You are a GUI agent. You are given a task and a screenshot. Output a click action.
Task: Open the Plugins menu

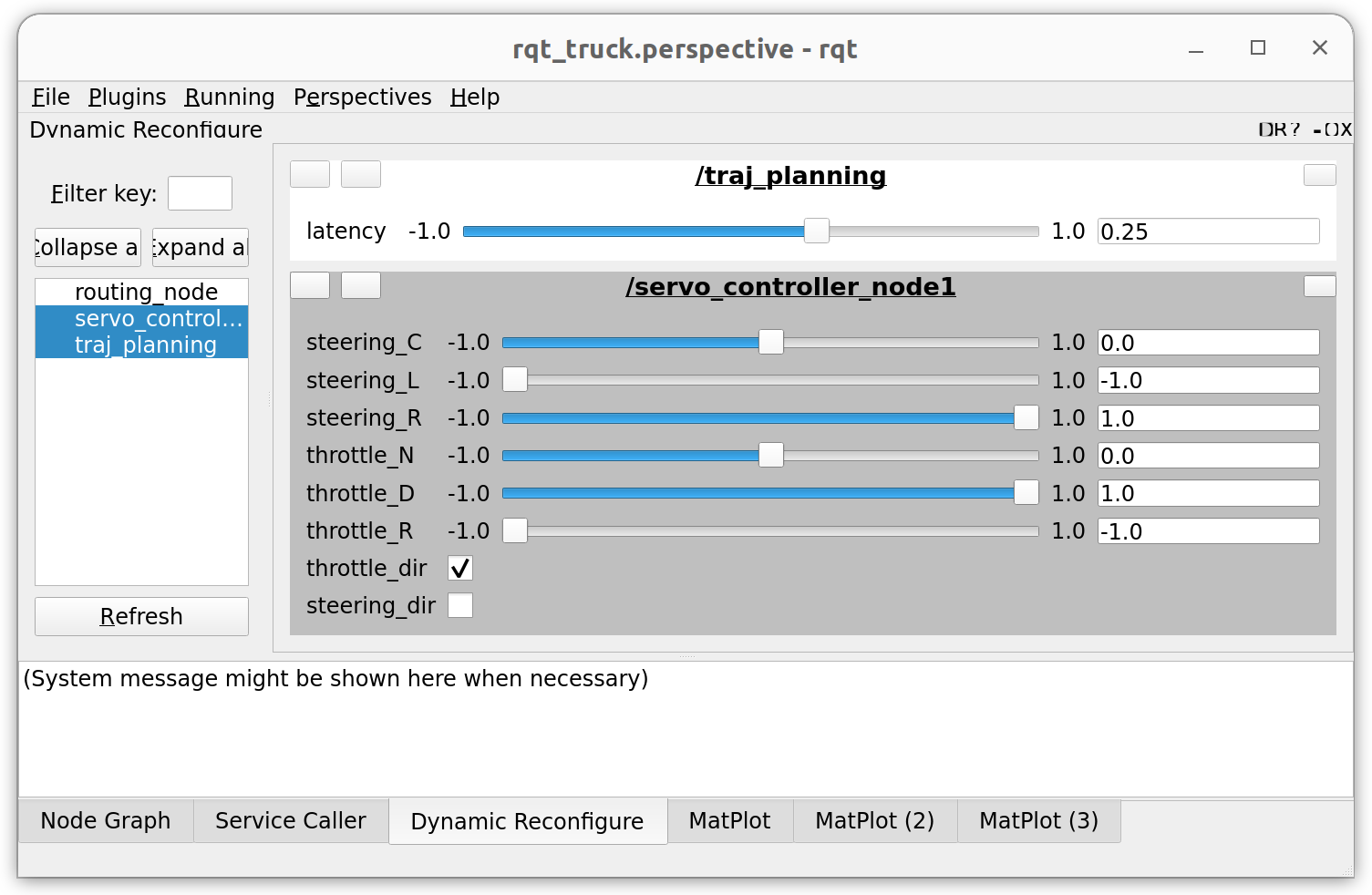point(127,97)
